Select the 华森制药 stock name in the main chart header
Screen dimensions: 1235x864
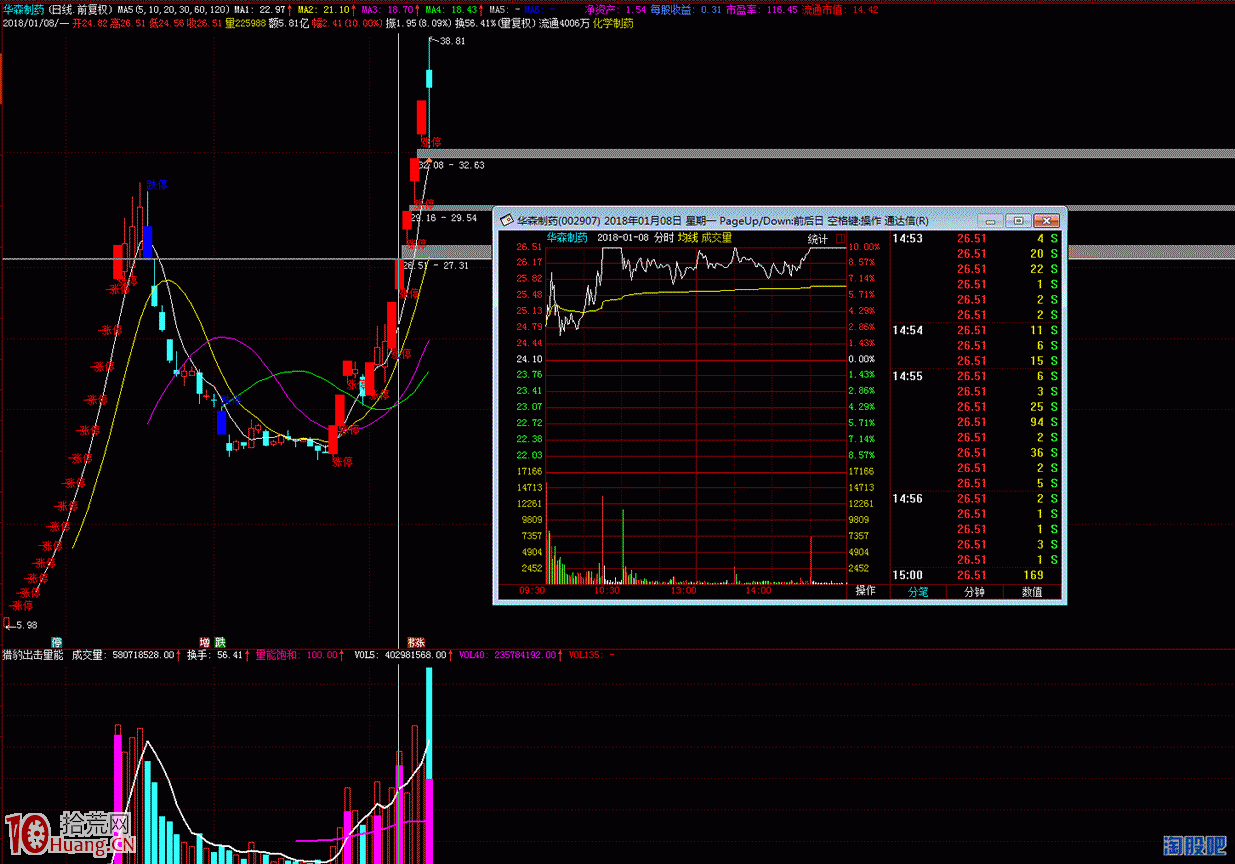click(22, 9)
